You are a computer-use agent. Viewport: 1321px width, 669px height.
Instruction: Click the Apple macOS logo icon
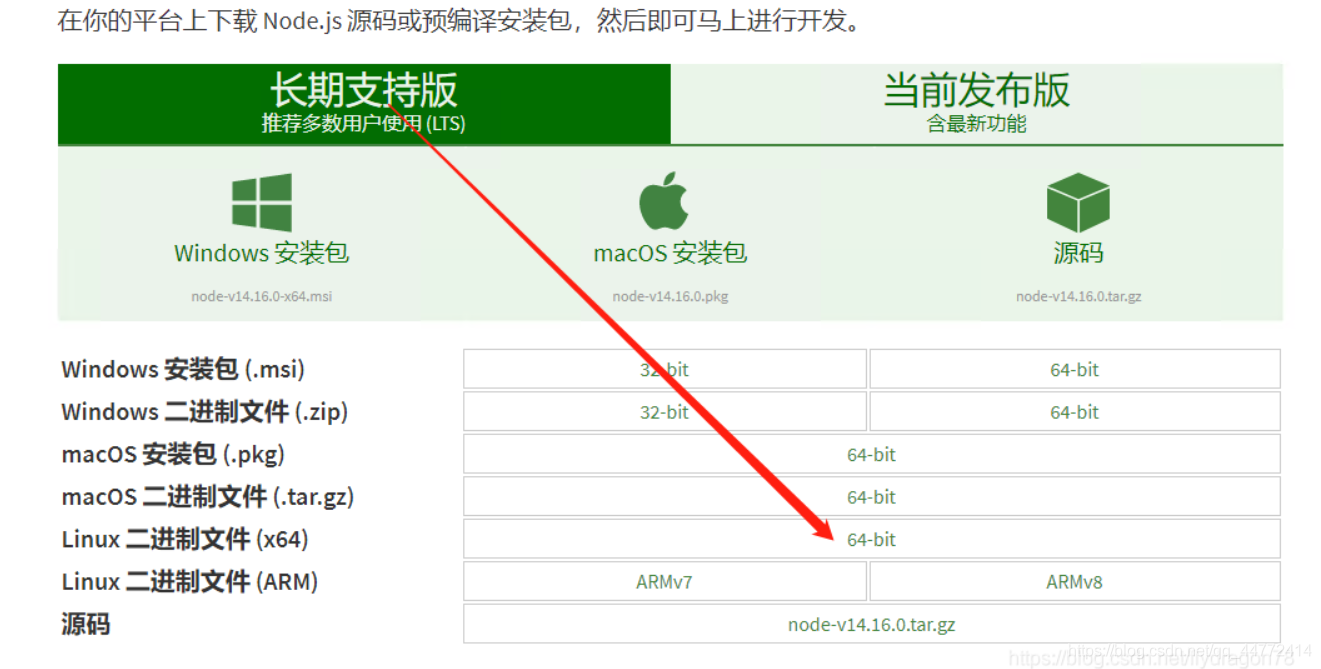click(664, 200)
